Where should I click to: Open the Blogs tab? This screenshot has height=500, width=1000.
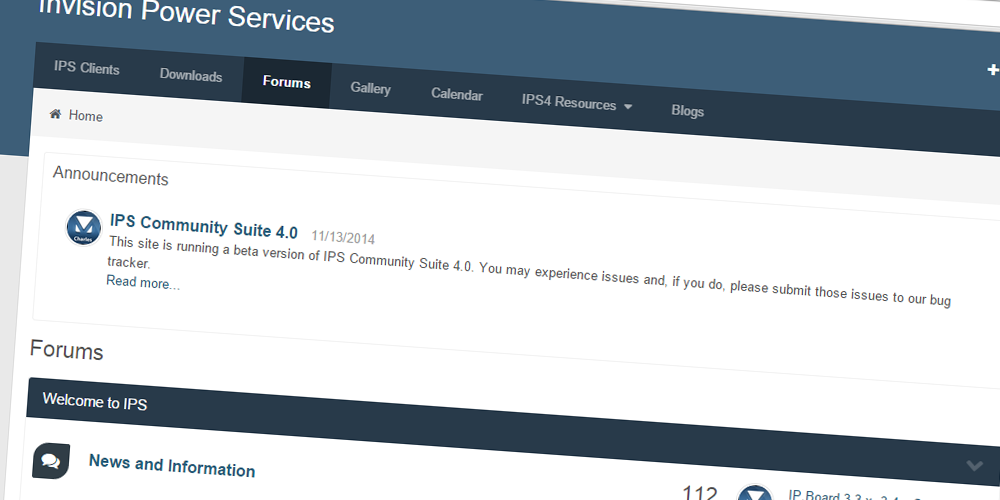[688, 110]
